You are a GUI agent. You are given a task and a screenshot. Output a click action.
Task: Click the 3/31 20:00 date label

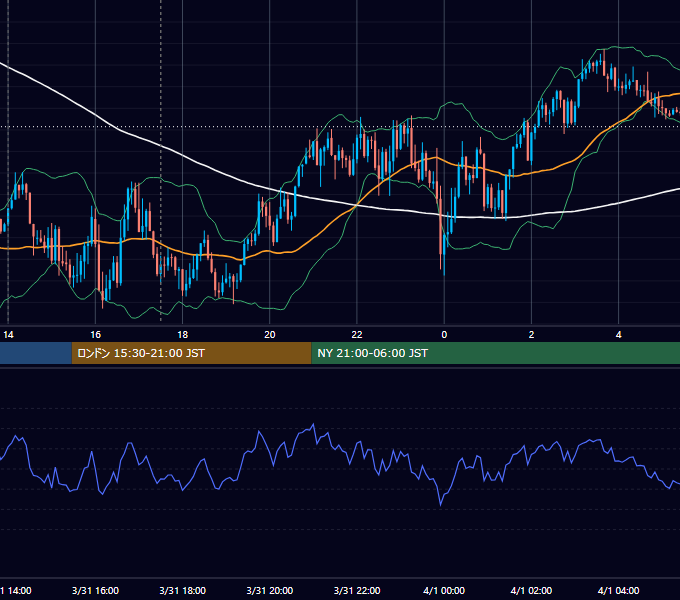click(270, 590)
